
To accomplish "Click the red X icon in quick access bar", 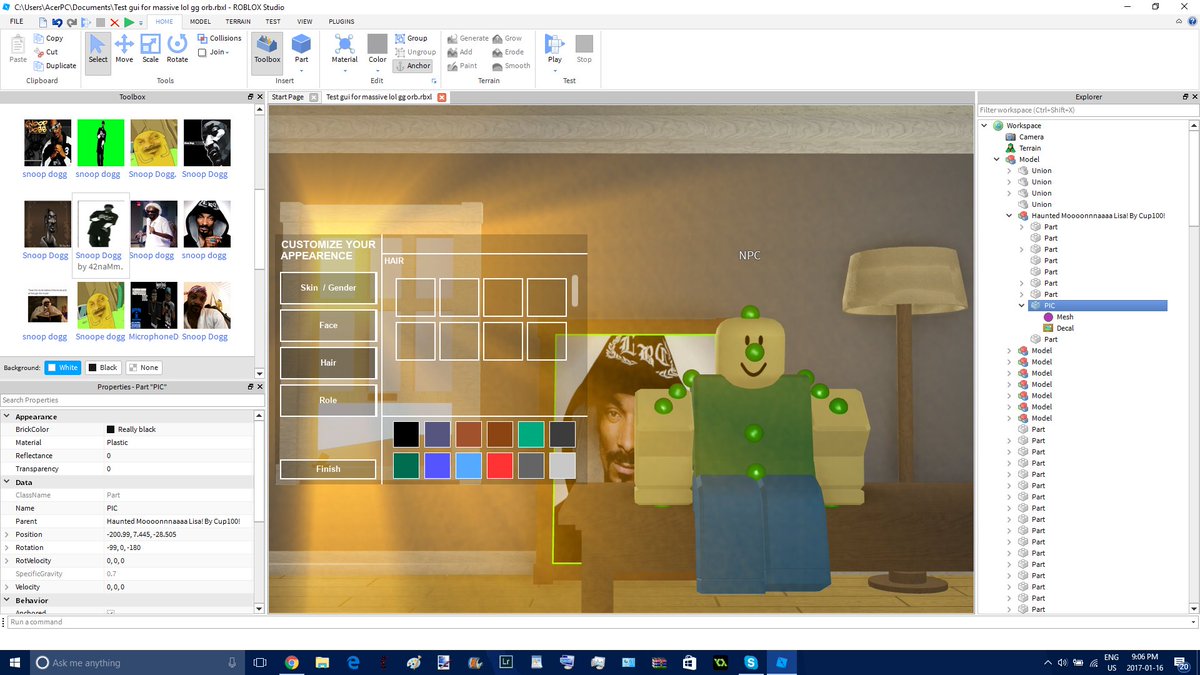I will pos(114,21).
